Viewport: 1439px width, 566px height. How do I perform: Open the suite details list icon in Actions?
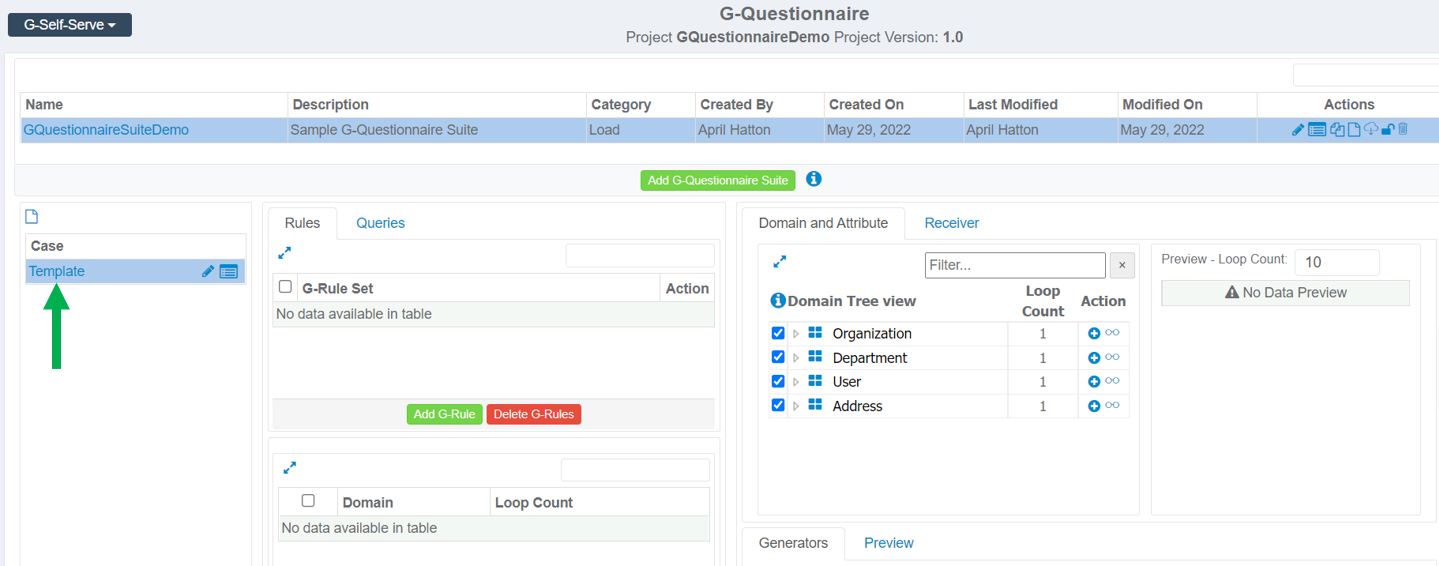click(1317, 130)
